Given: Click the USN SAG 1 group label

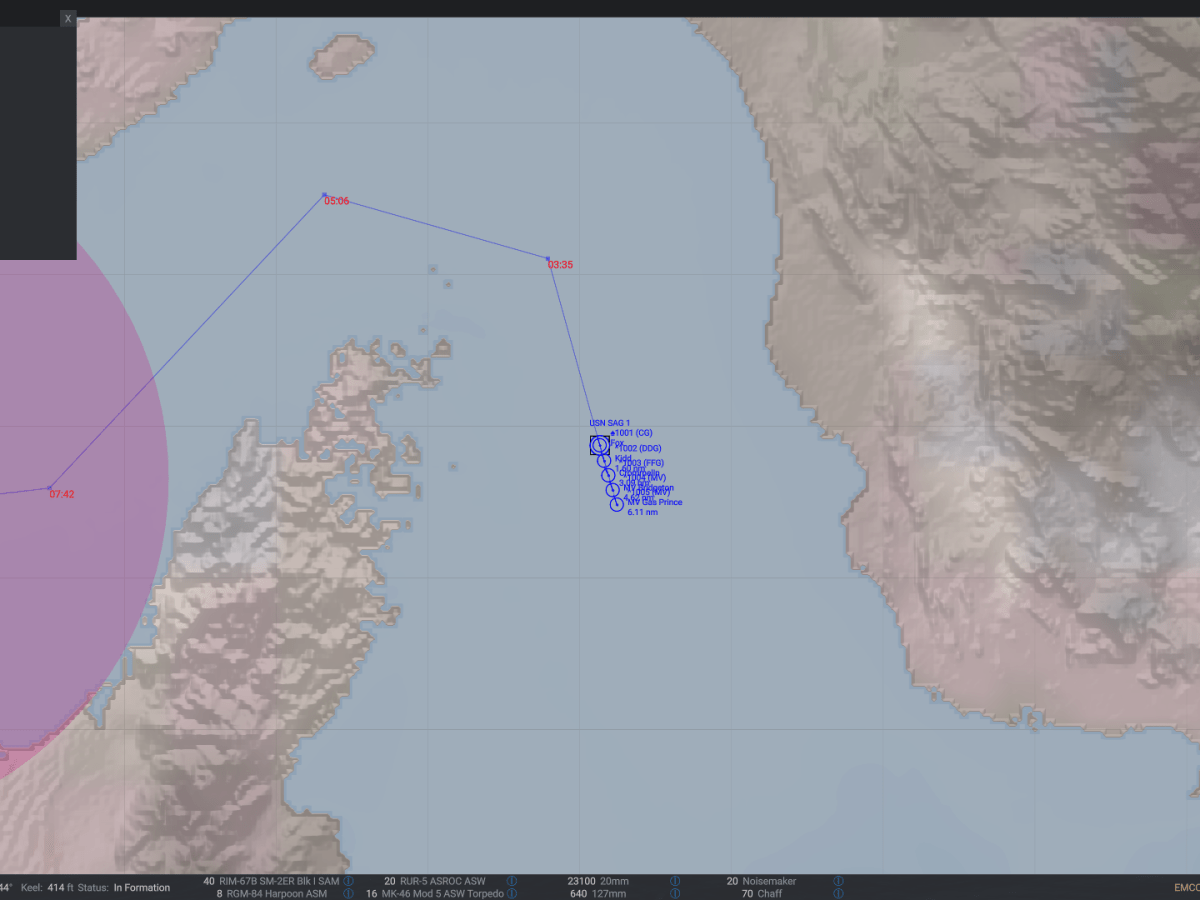Looking at the screenshot, I should (x=609, y=423).
